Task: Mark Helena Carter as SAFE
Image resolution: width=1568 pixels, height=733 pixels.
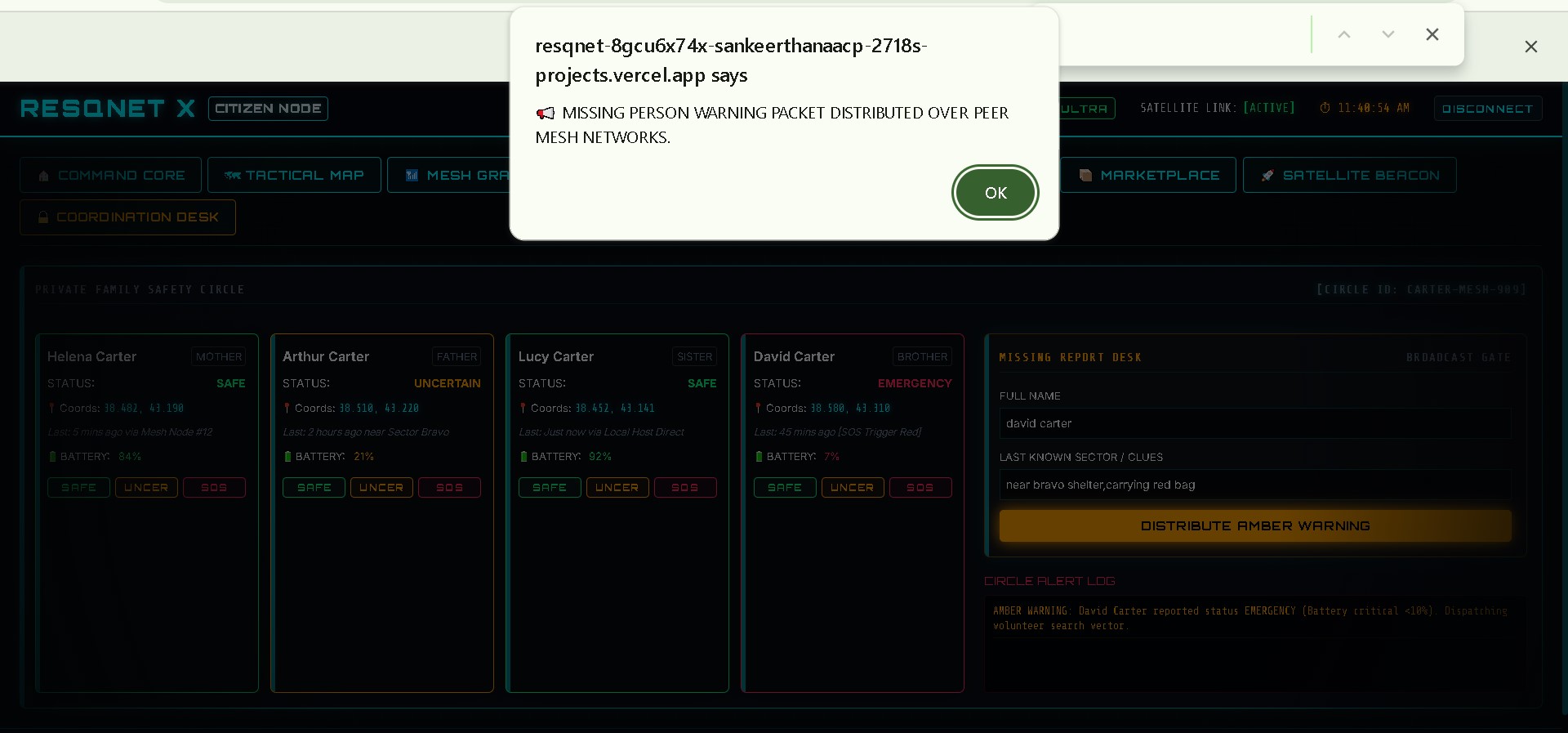Action: tap(79, 488)
